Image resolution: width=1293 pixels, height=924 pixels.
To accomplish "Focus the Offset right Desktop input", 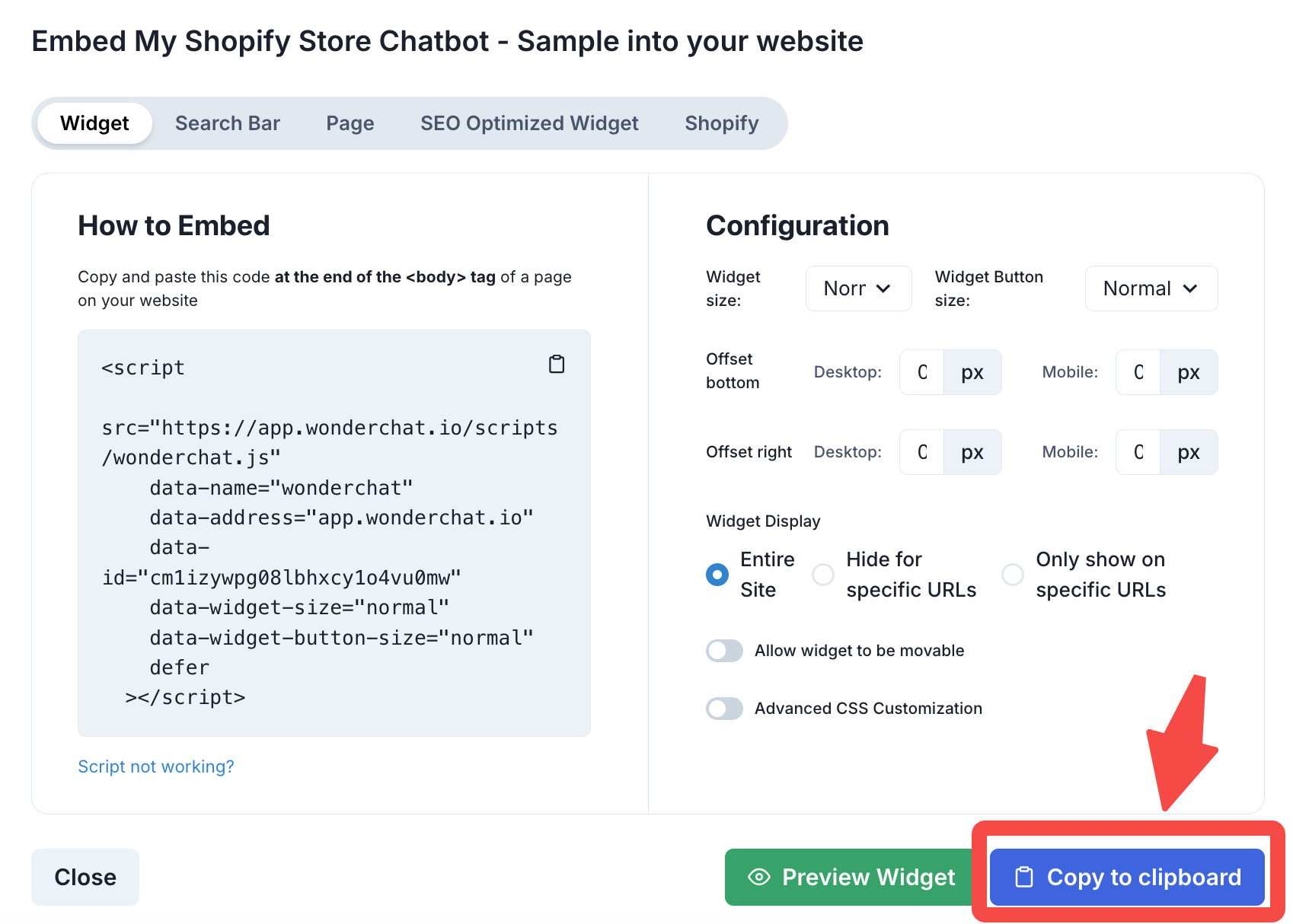I will coord(922,452).
